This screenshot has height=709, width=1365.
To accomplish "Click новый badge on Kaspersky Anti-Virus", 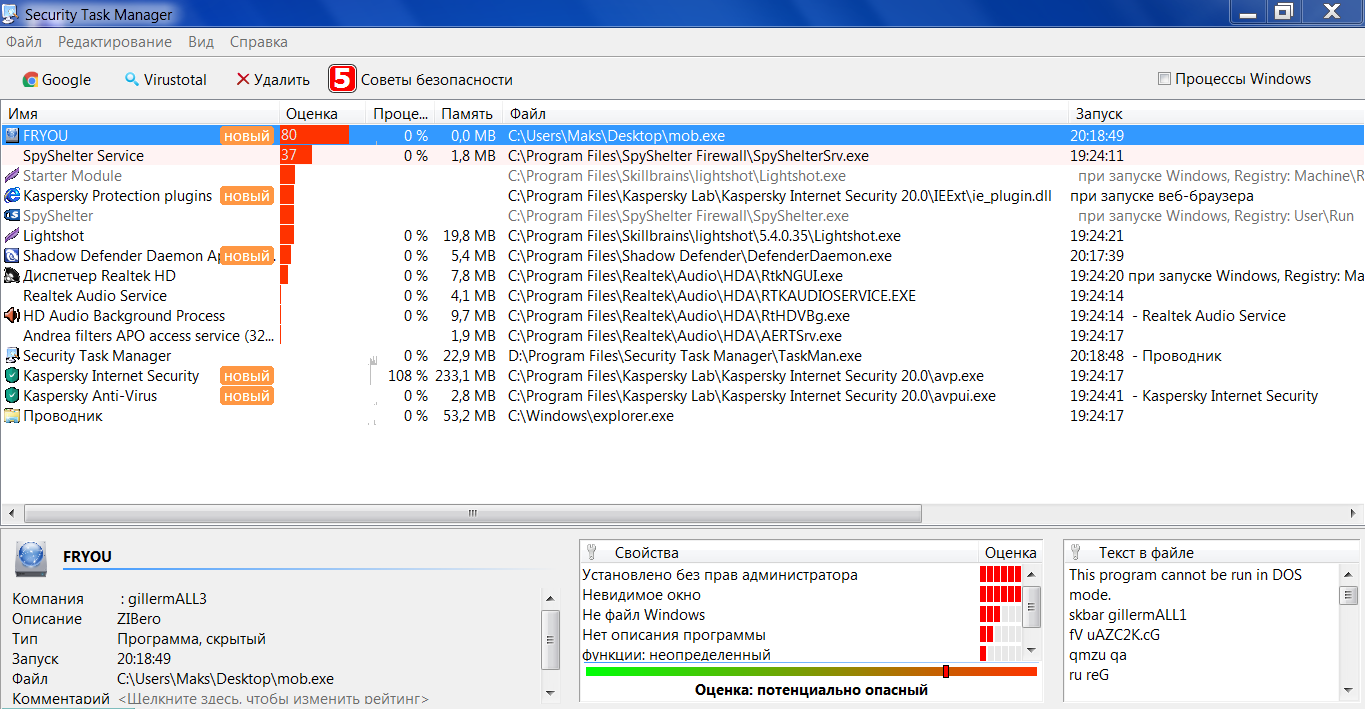I will point(246,396).
